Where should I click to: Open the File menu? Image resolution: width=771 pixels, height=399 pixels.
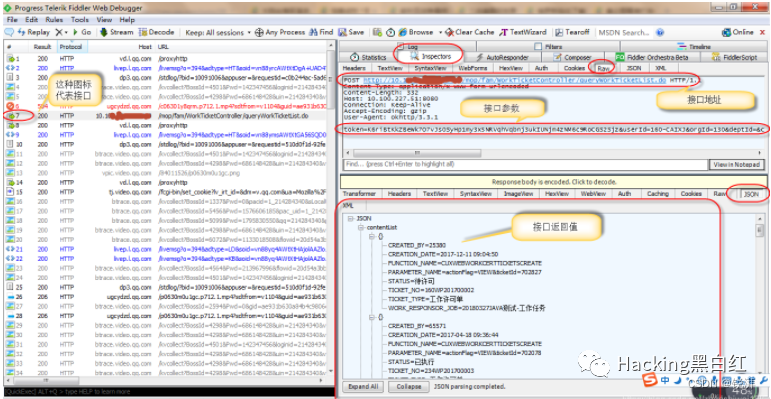tap(12, 20)
